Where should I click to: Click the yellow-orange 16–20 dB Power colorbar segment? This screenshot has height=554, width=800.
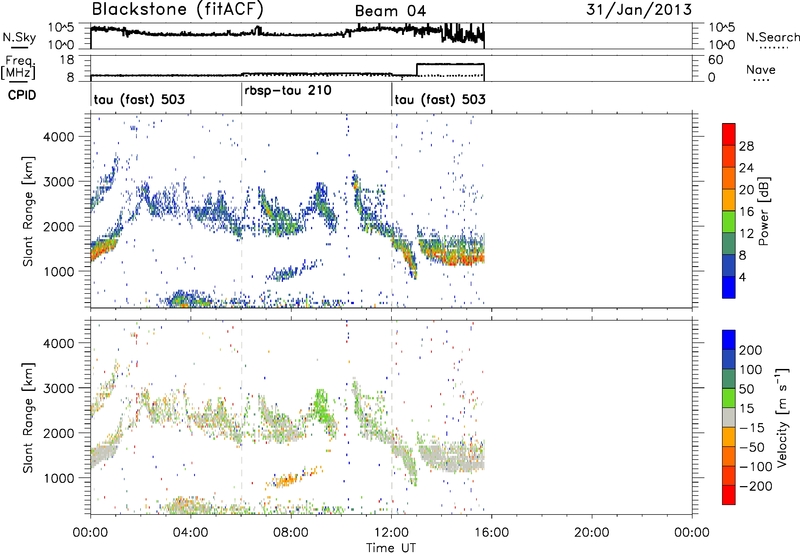pyautogui.click(x=729, y=200)
